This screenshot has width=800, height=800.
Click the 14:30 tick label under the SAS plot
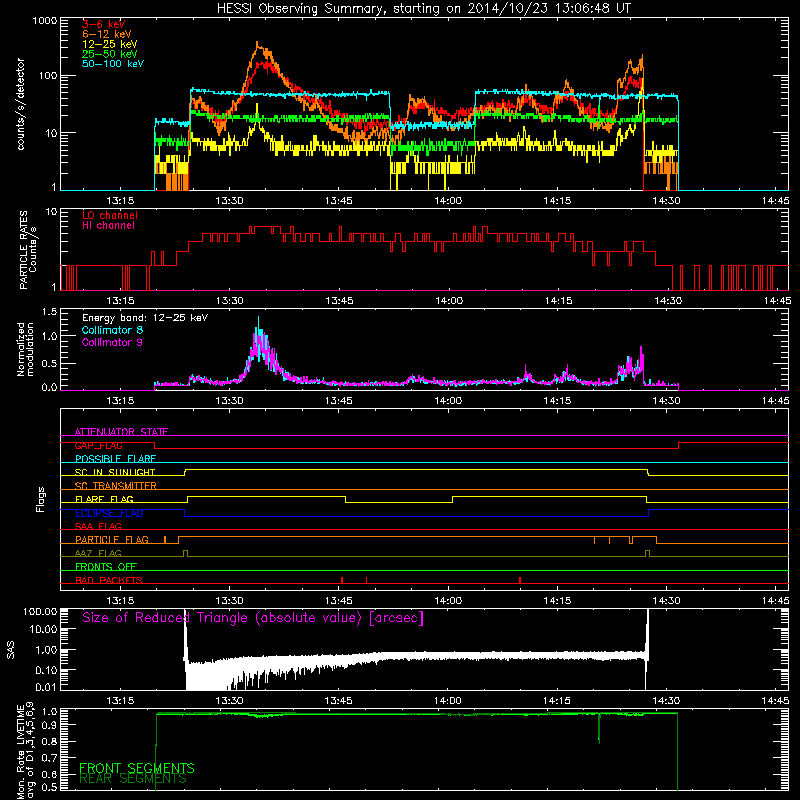666,701
